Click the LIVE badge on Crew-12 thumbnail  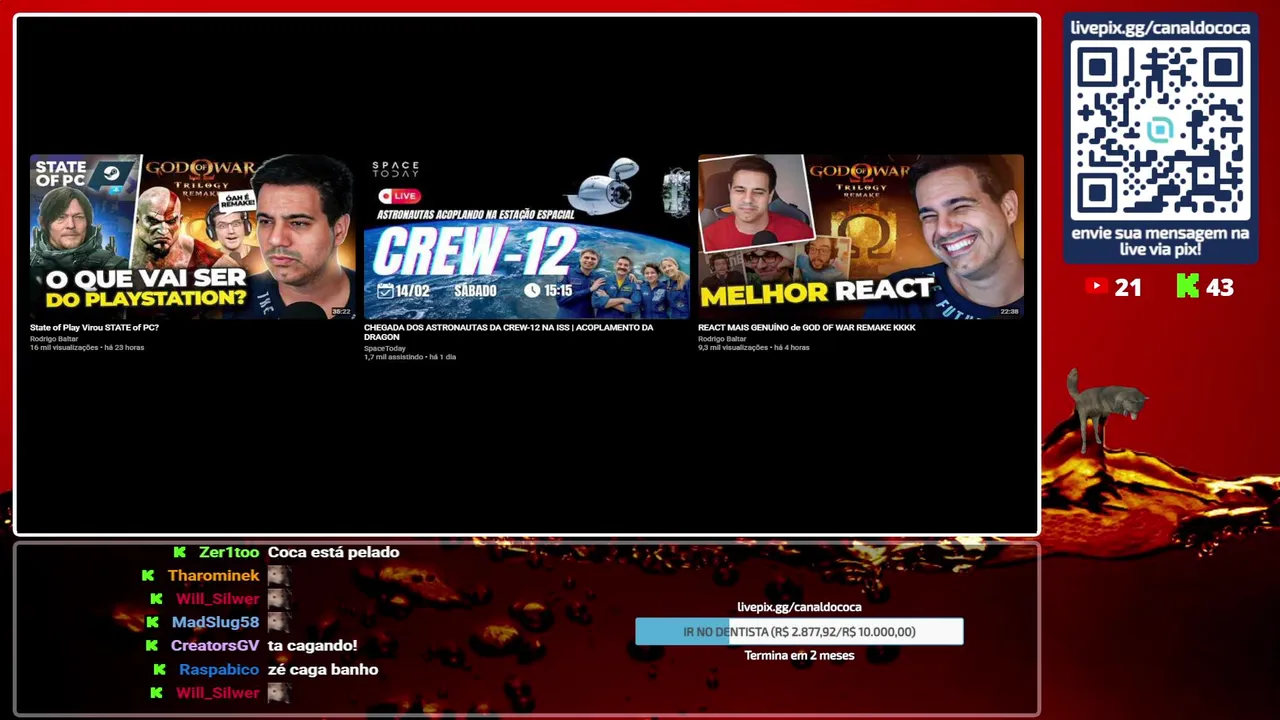(x=398, y=196)
